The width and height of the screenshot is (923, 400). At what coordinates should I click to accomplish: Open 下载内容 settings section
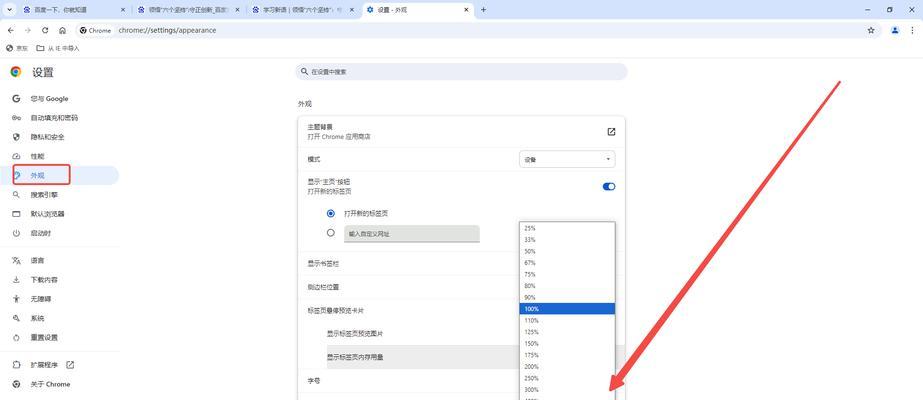coord(59,279)
